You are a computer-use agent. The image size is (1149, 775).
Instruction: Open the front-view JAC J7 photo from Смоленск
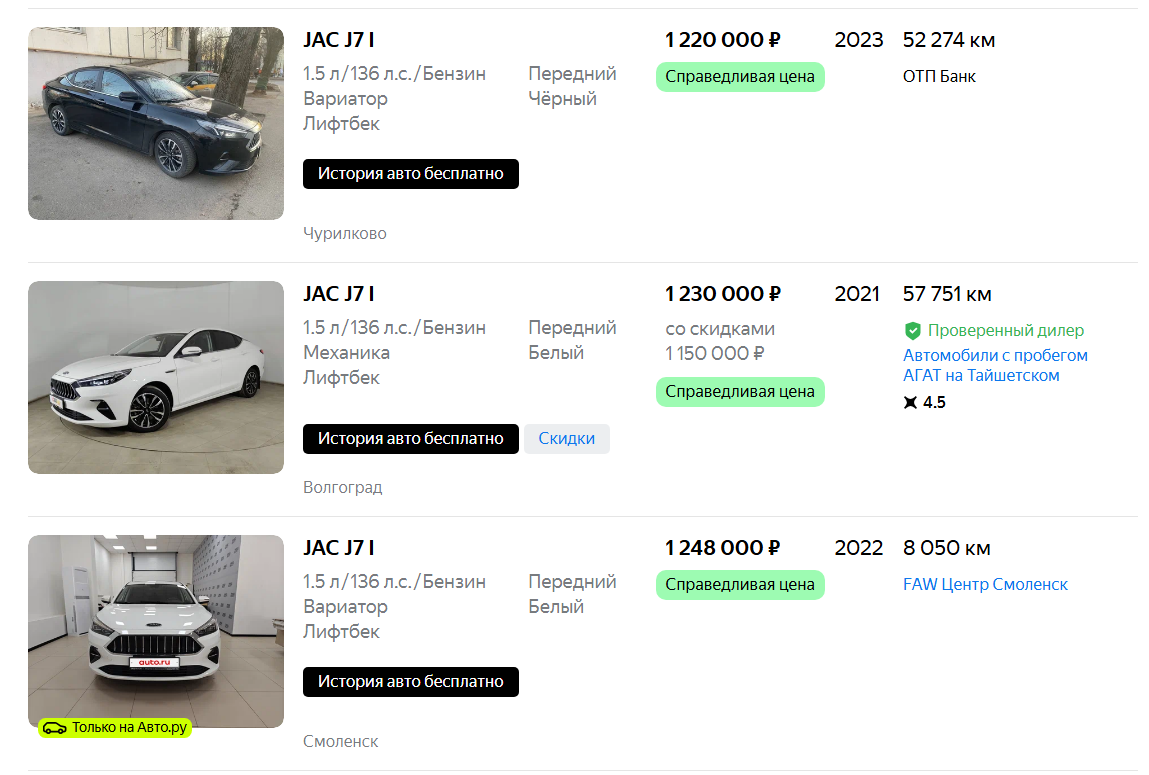(156, 631)
